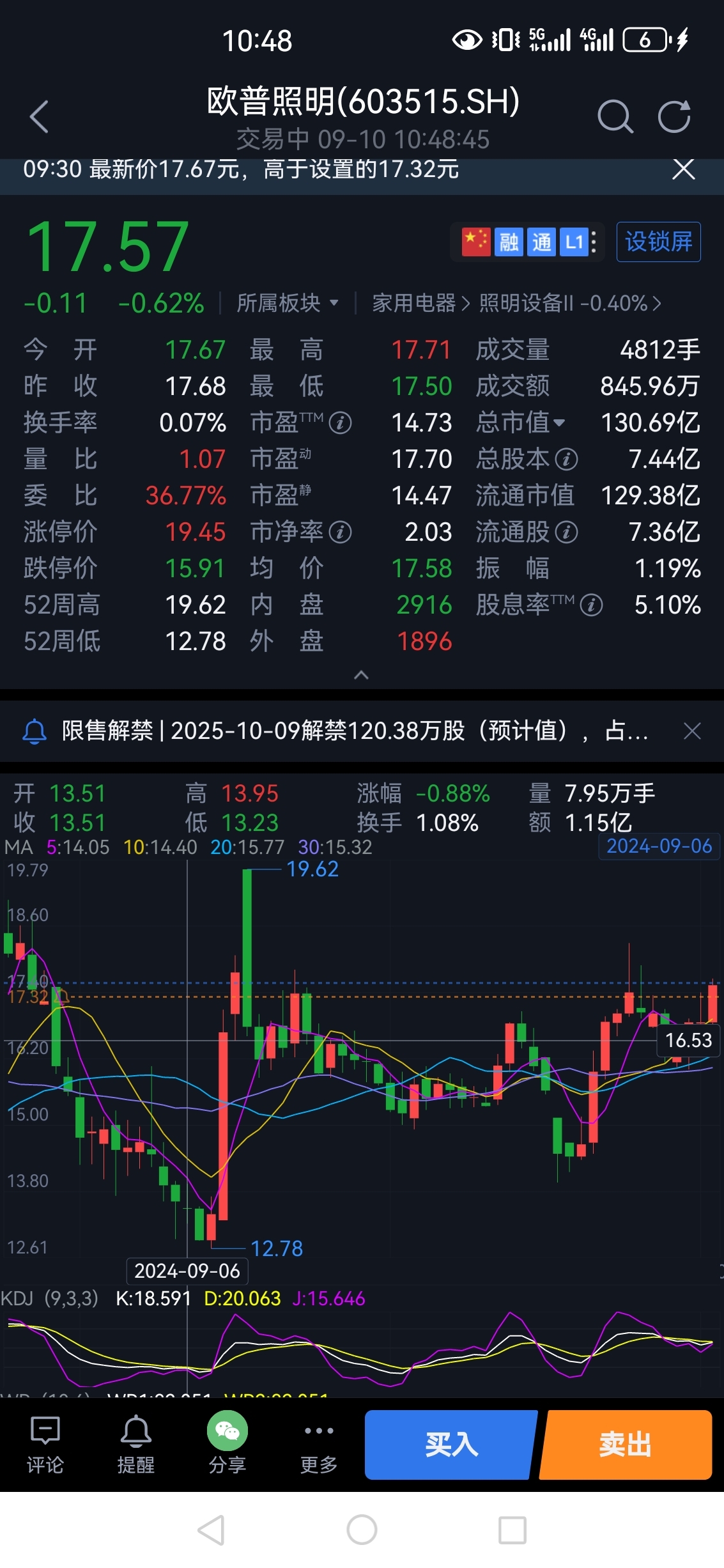The width and height of the screenshot is (724, 1568).
Task: Tap 外盘 1896 value
Action: (424, 641)
